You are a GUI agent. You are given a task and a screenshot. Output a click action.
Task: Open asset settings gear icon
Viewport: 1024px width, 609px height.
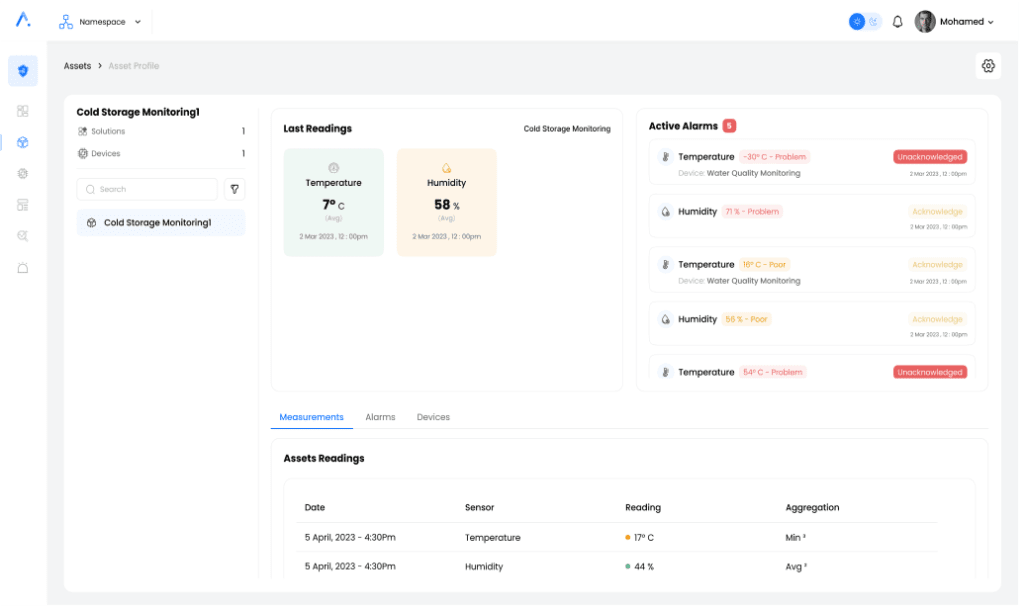(988, 66)
